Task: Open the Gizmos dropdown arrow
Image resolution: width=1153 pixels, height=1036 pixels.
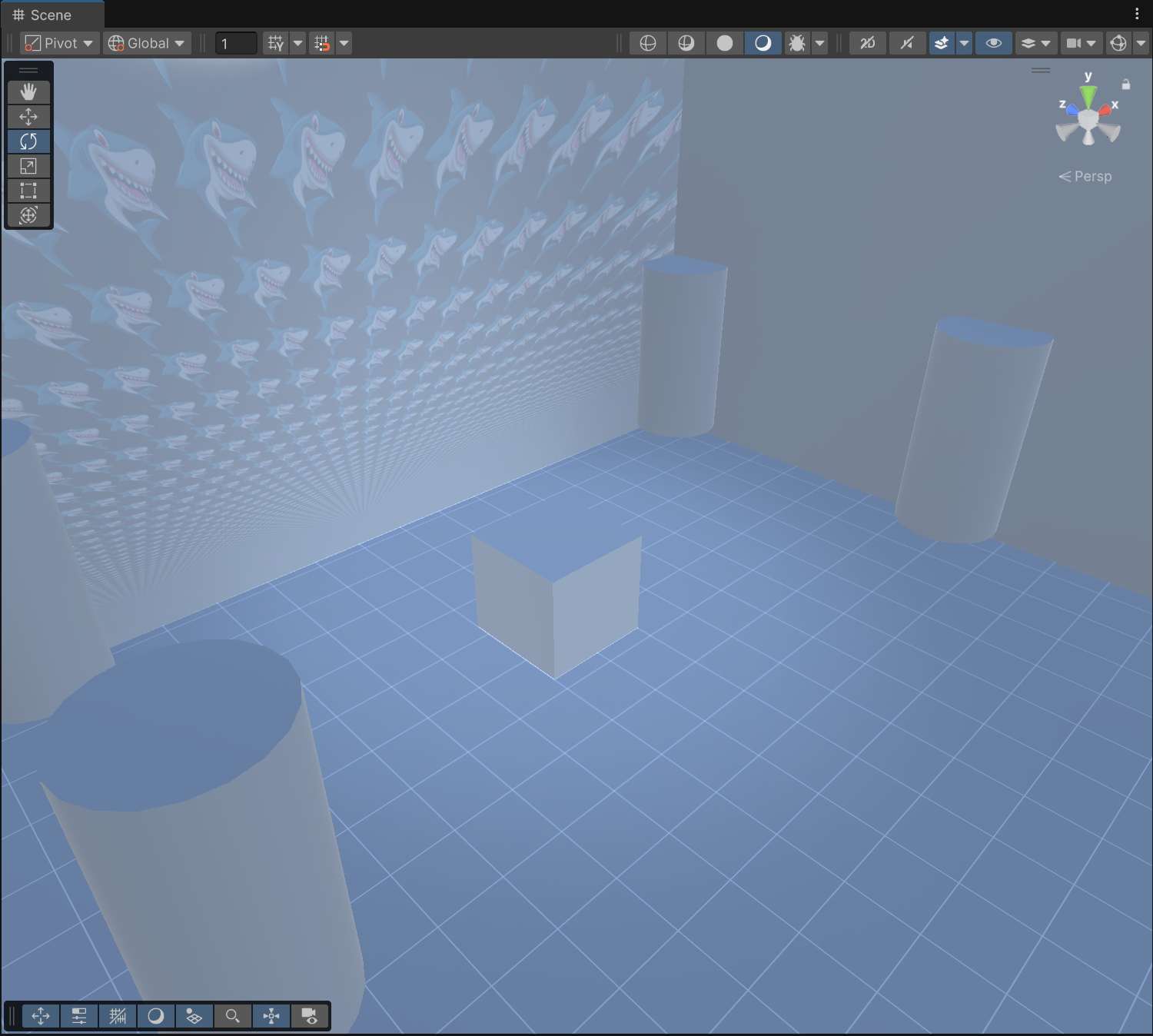Action: point(1141,43)
